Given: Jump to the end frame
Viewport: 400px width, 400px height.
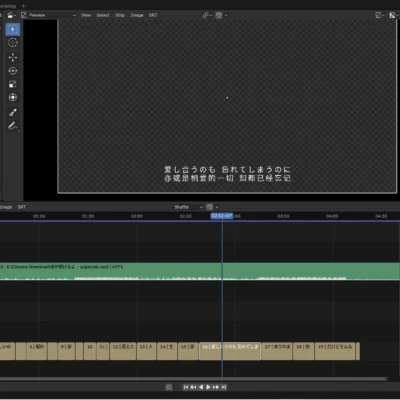Looking at the screenshot, I should (224, 387).
